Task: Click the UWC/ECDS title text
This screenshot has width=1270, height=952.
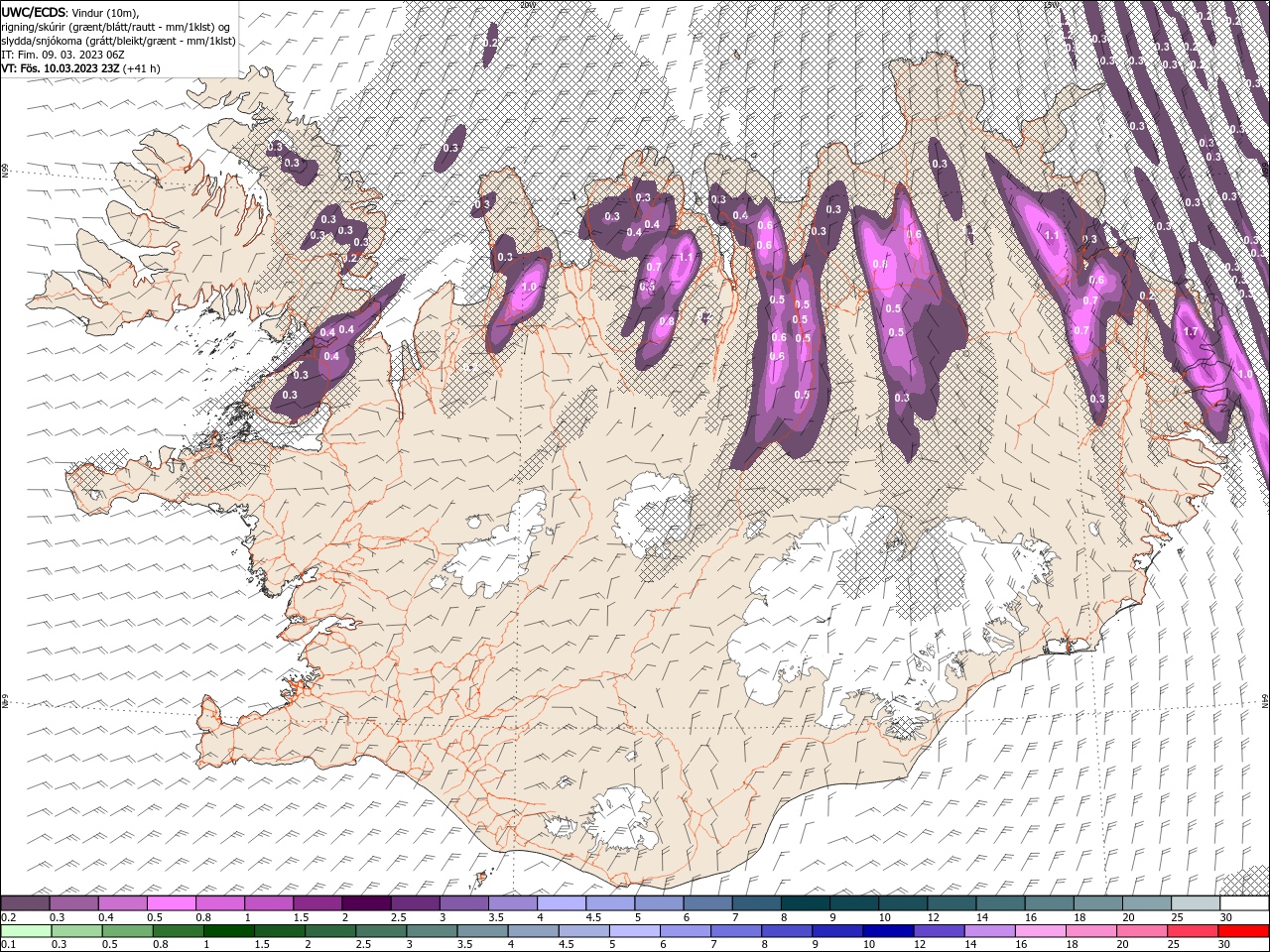Action: 35,12
